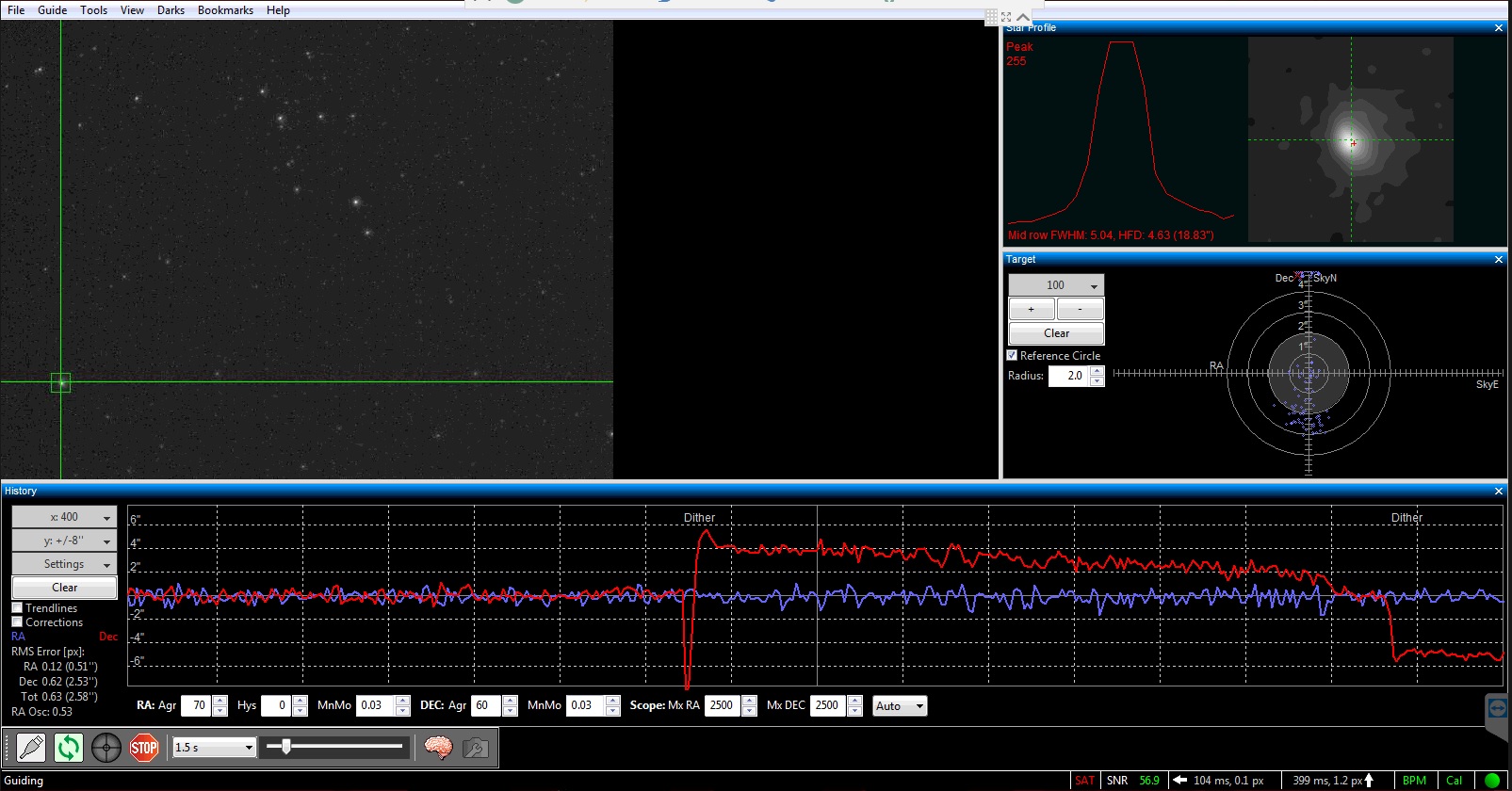
Task: Click the RA Agr input field
Action: [198, 705]
